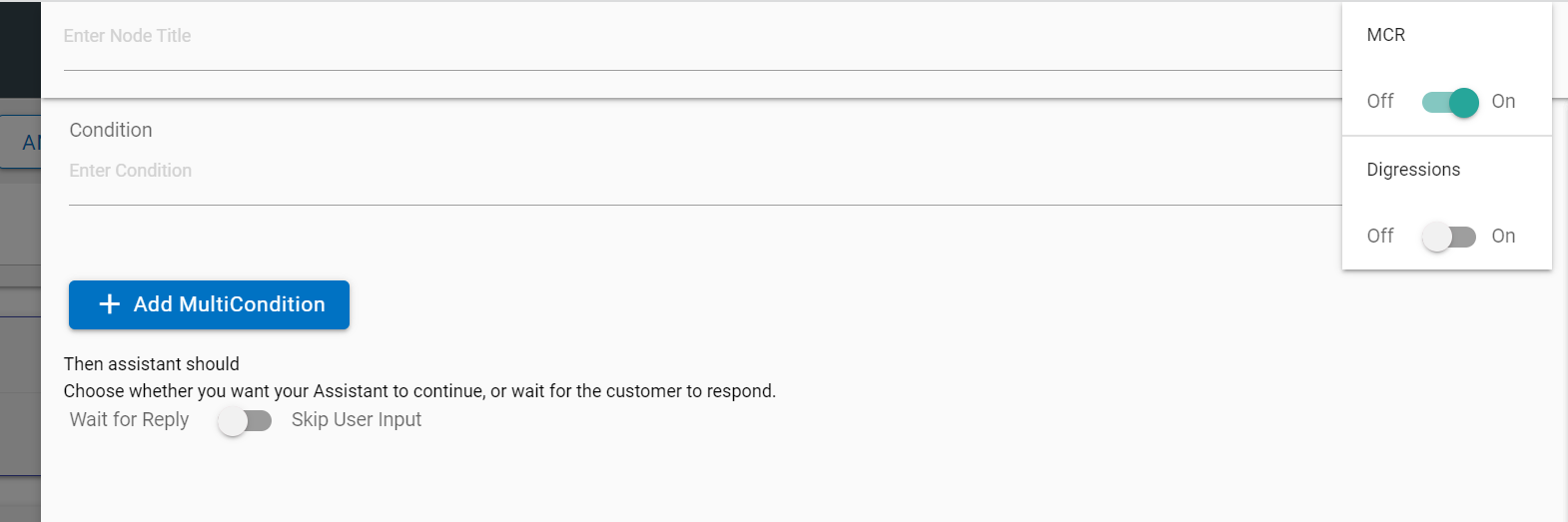1568x522 pixels.
Task: Click the MCR On label
Action: [x=1503, y=102]
